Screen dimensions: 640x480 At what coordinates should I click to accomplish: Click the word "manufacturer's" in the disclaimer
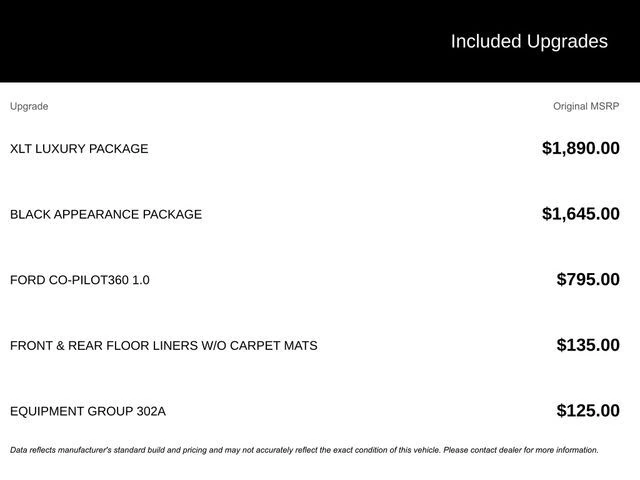point(86,450)
